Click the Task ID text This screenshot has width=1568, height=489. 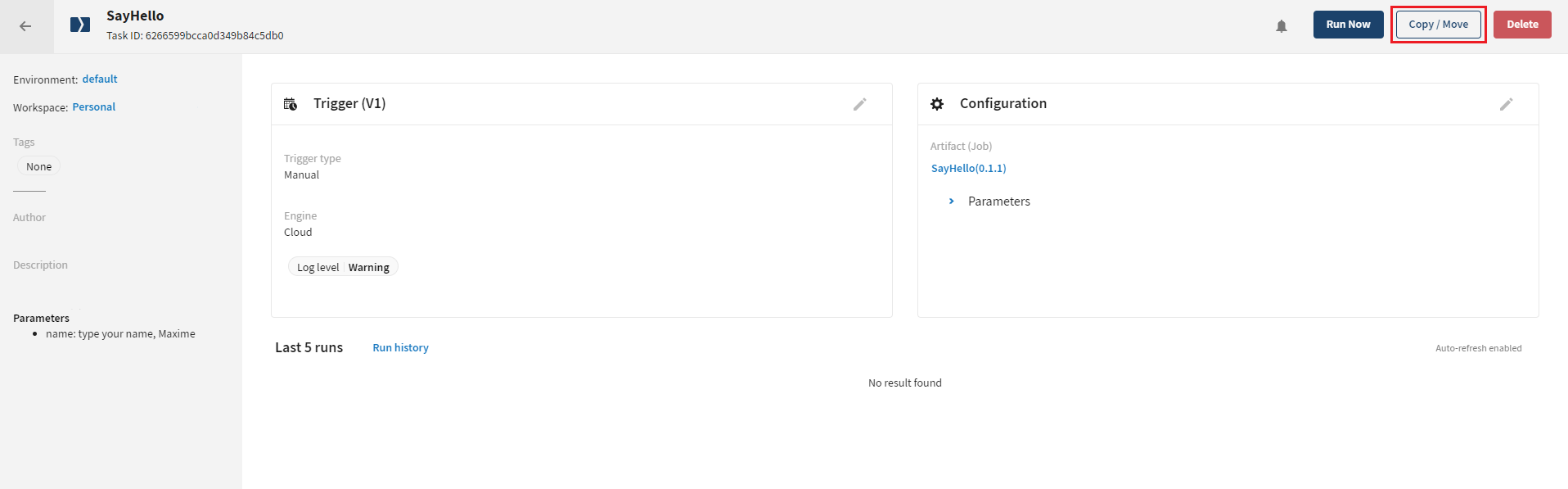pos(195,36)
